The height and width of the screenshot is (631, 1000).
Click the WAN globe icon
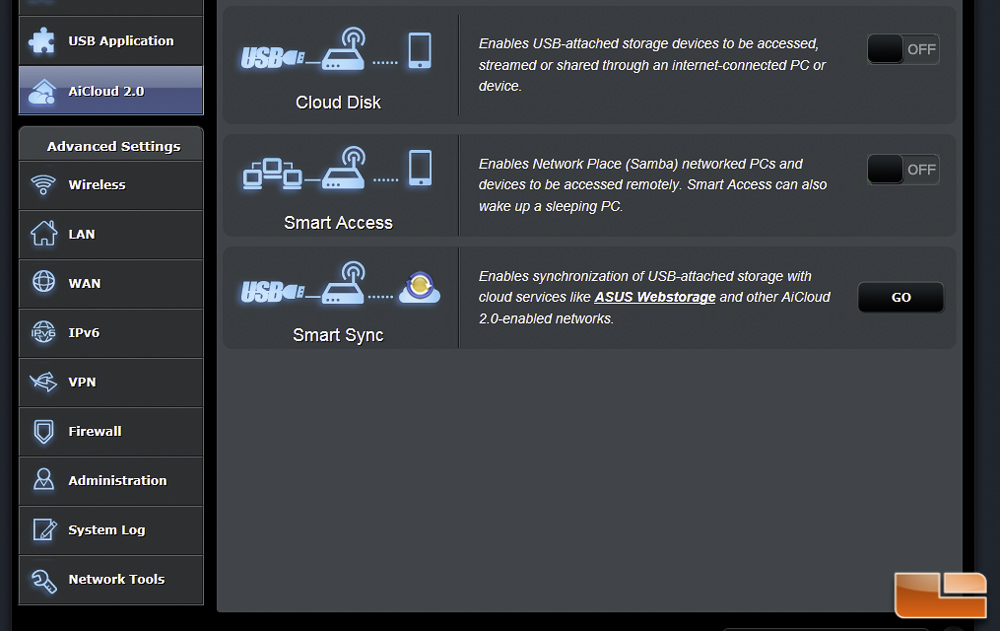[x=43, y=281]
